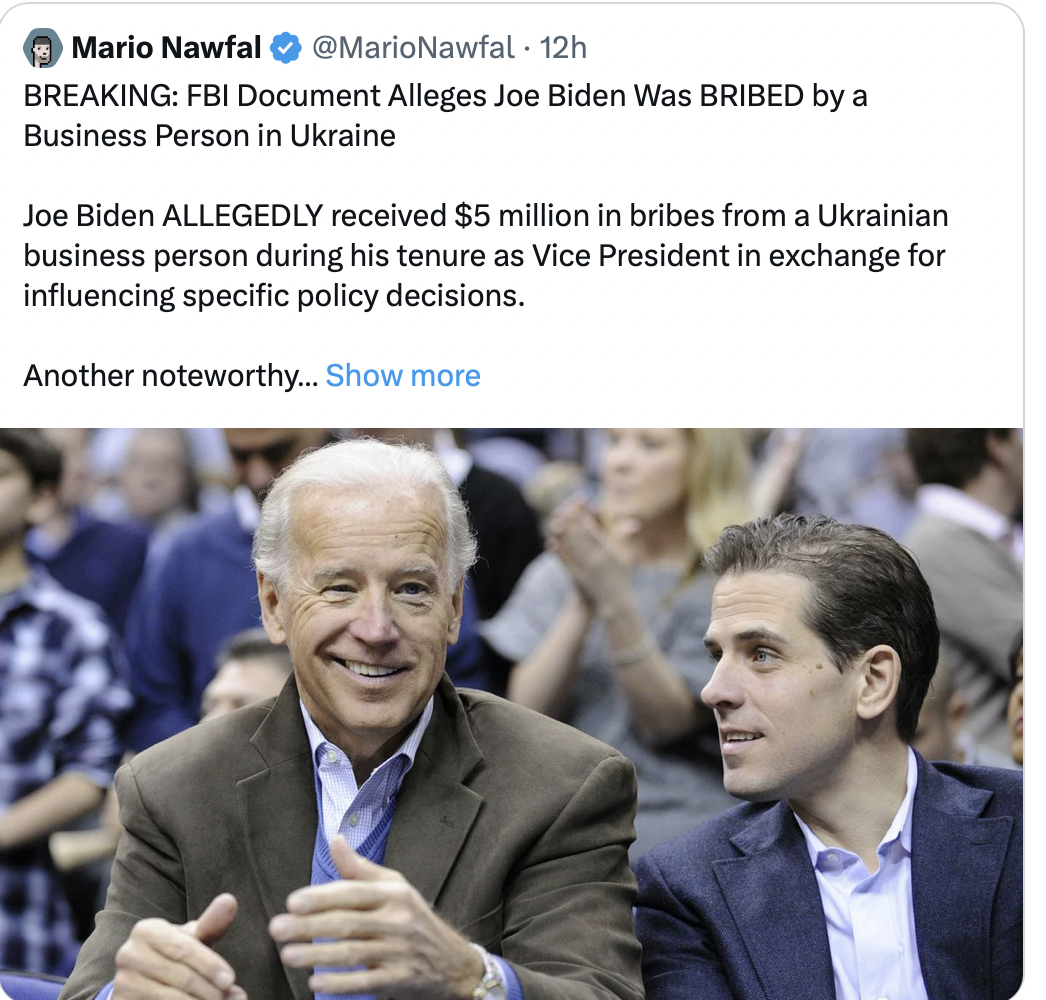Click the "Business Person in Ukraine" line
This screenshot has width=1046, height=1000.
(209, 135)
